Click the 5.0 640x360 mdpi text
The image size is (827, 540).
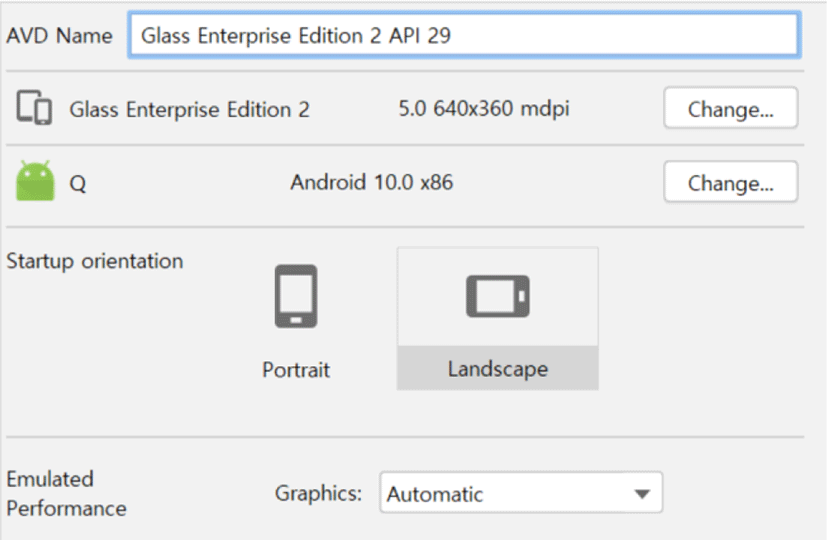coord(484,109)
